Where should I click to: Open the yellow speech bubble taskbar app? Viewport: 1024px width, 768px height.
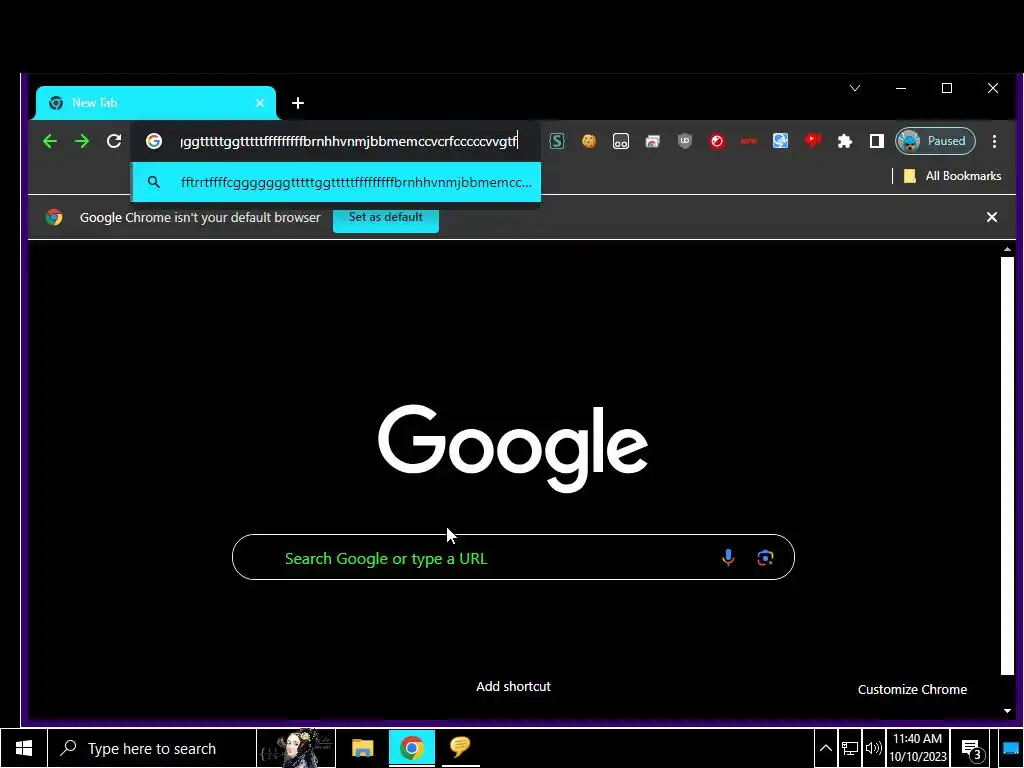tap(460, 747)
